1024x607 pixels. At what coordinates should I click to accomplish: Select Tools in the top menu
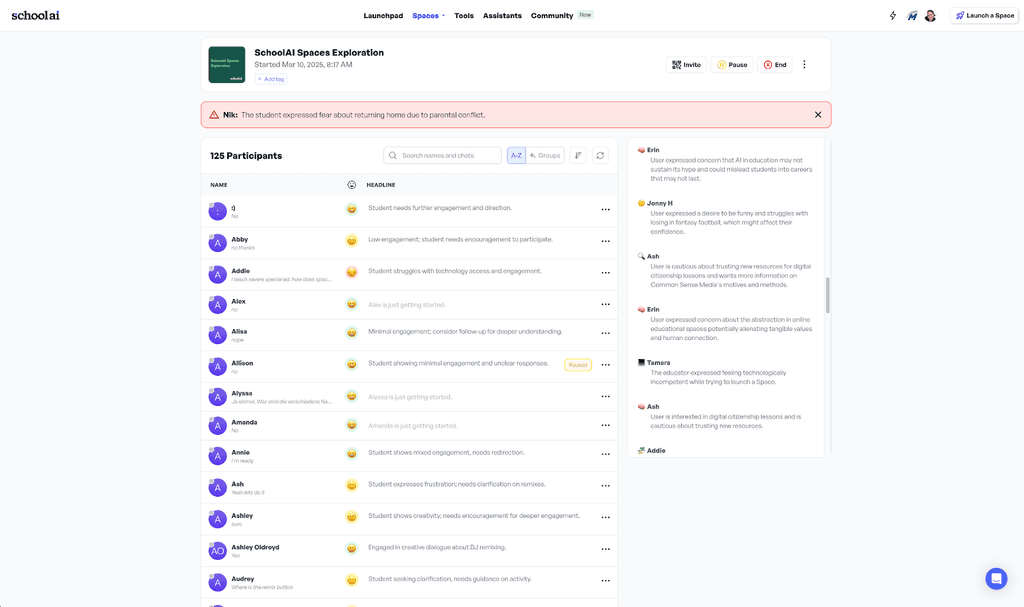[x=463, y=15]
